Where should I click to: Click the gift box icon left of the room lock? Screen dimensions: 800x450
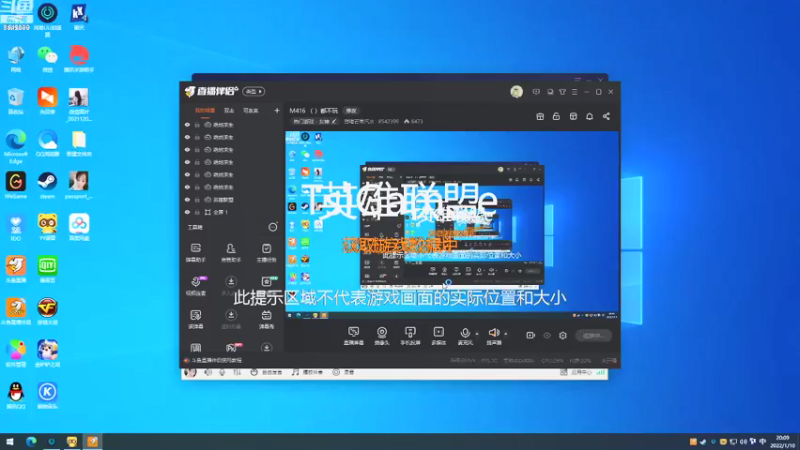pyautogui.click(x=540, y=116)
